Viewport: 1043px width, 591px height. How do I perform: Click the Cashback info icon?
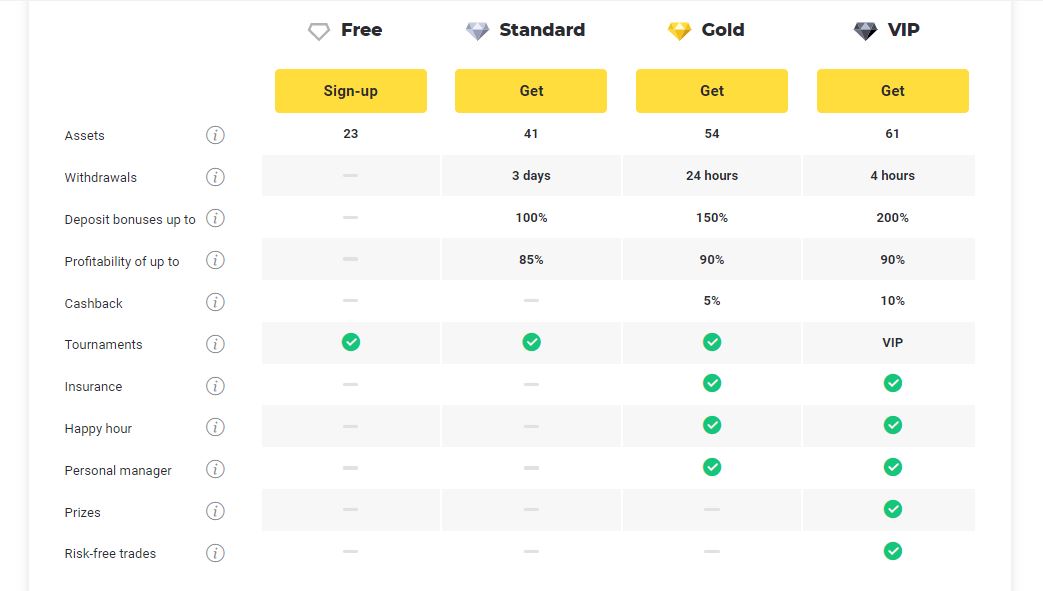pos(215,302)
